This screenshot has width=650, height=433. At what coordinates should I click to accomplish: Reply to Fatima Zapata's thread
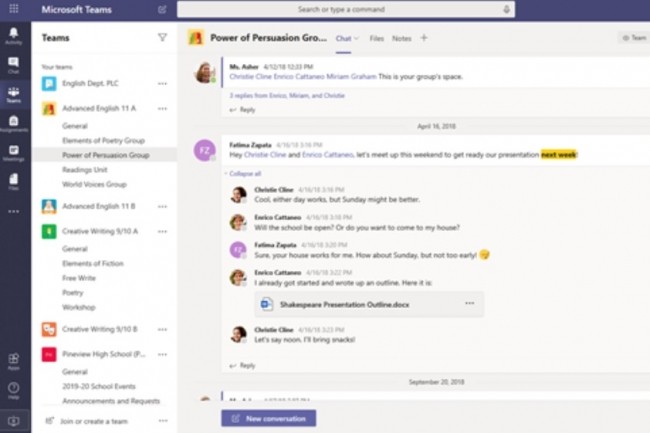pyautogui.click(x=243, y=365)
